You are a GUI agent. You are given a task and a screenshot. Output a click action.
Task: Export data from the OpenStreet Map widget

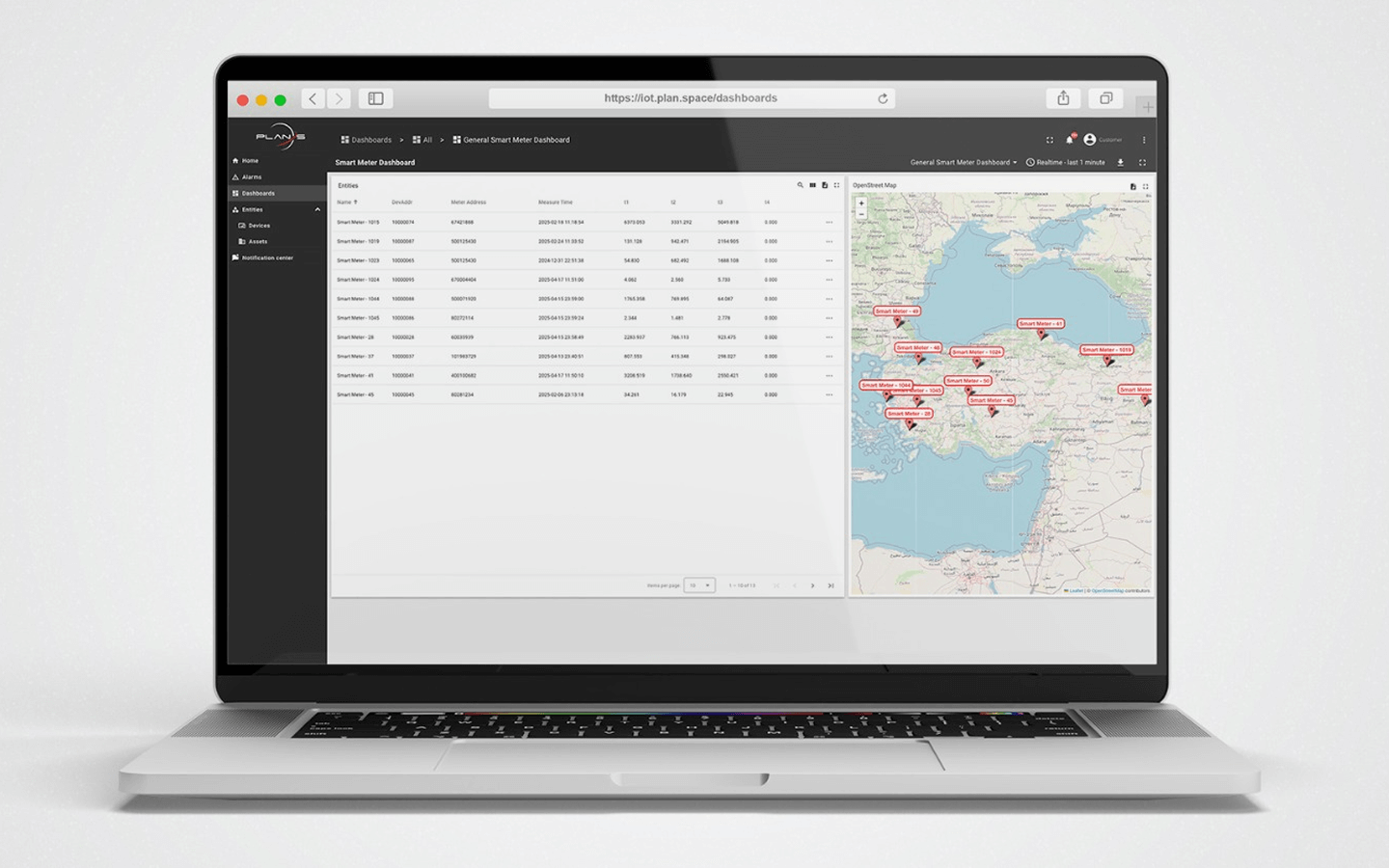(1132, 186)
